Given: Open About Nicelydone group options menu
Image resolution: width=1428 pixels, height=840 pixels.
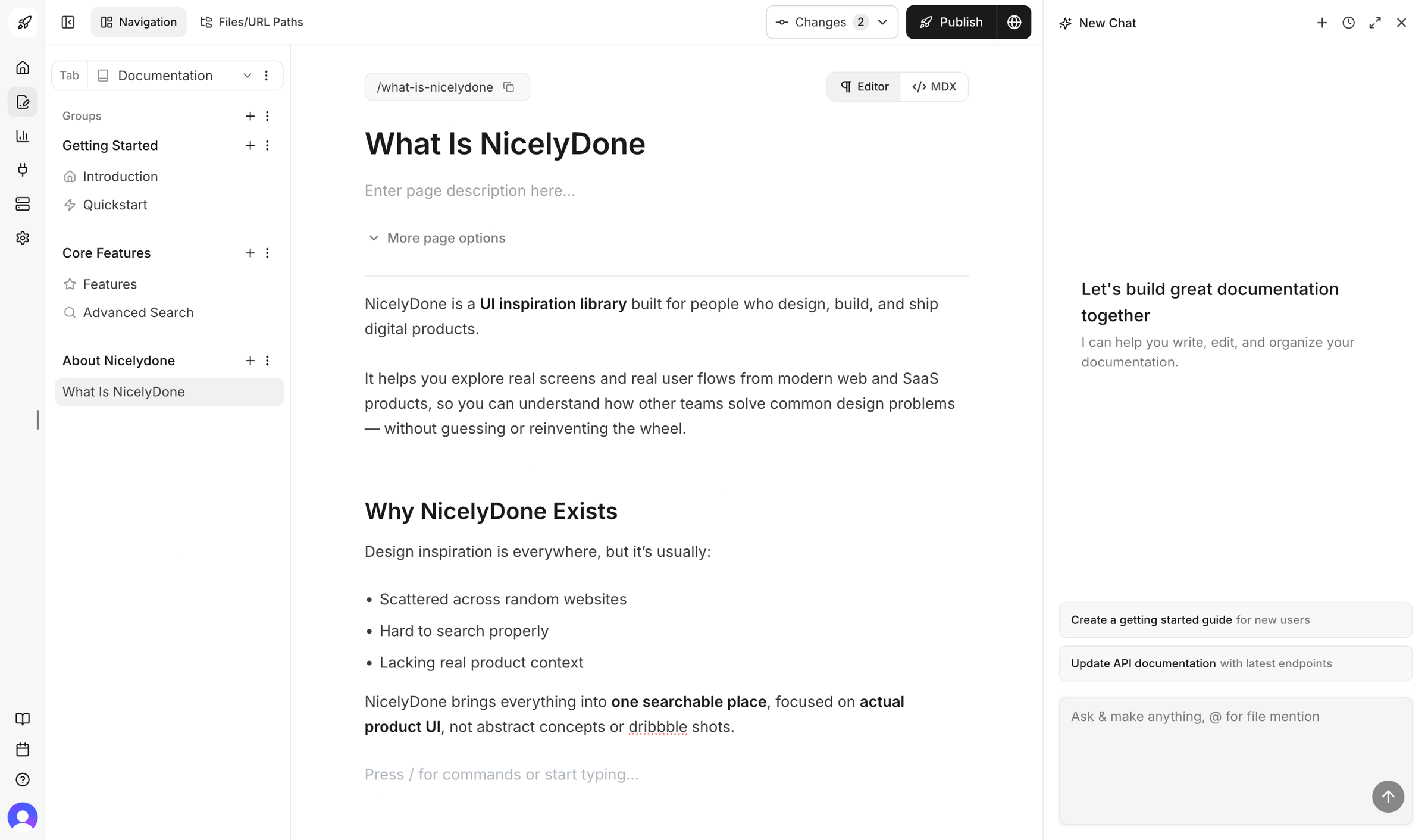Looking at the screenshot, I should tap(267, 361).
